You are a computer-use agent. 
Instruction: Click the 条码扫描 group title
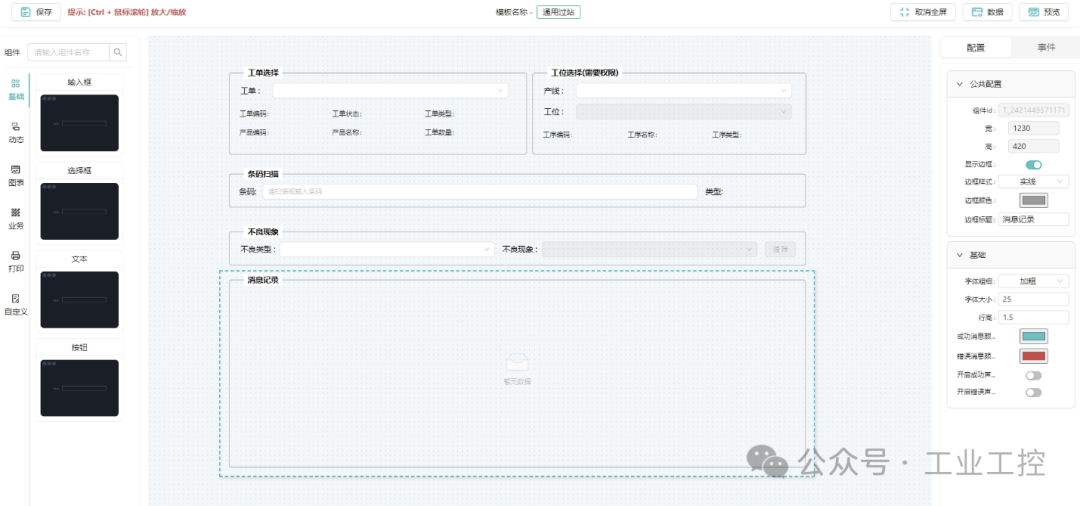(263, 174)
